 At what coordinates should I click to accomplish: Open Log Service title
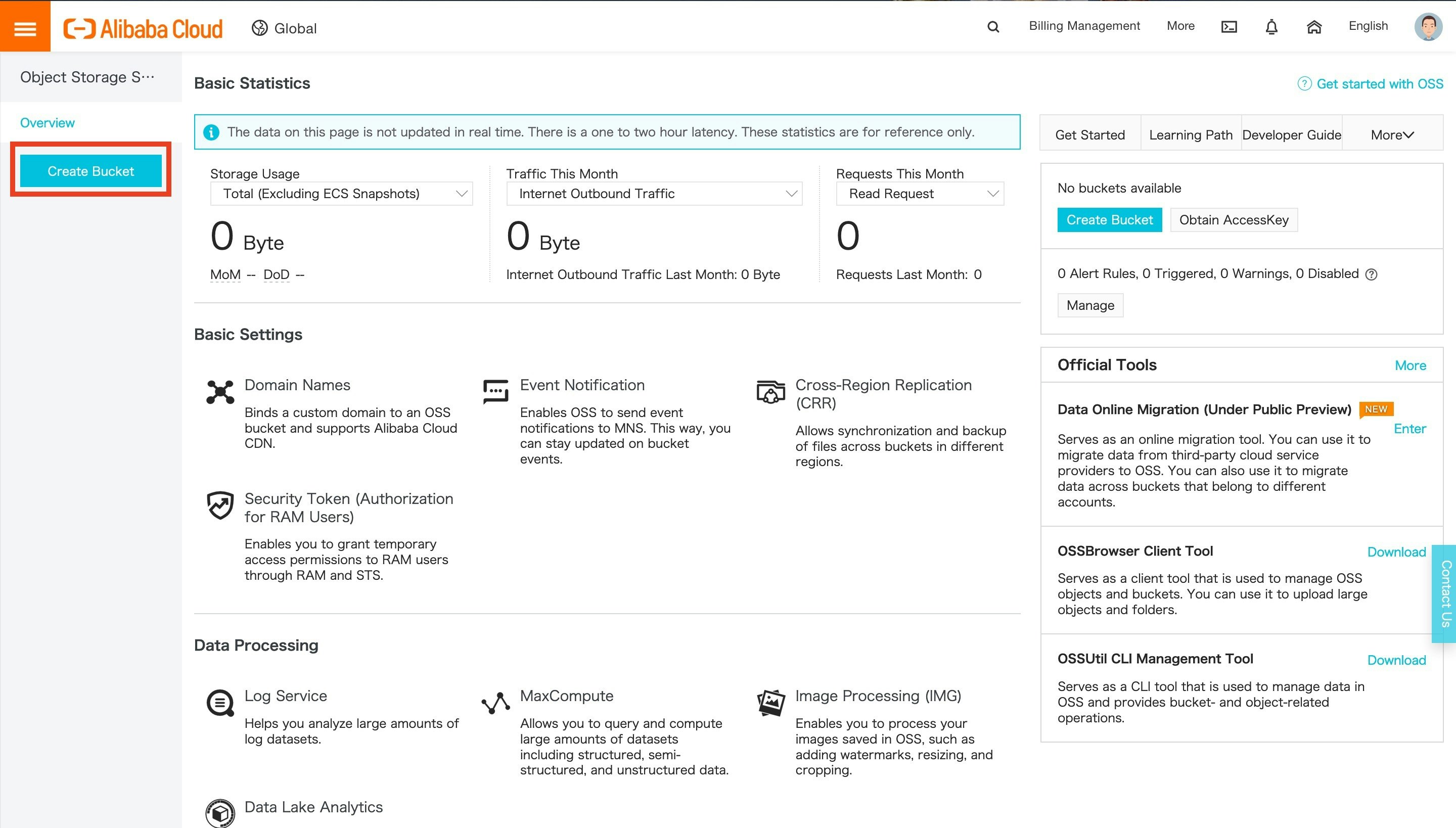[x=286, y=696]
